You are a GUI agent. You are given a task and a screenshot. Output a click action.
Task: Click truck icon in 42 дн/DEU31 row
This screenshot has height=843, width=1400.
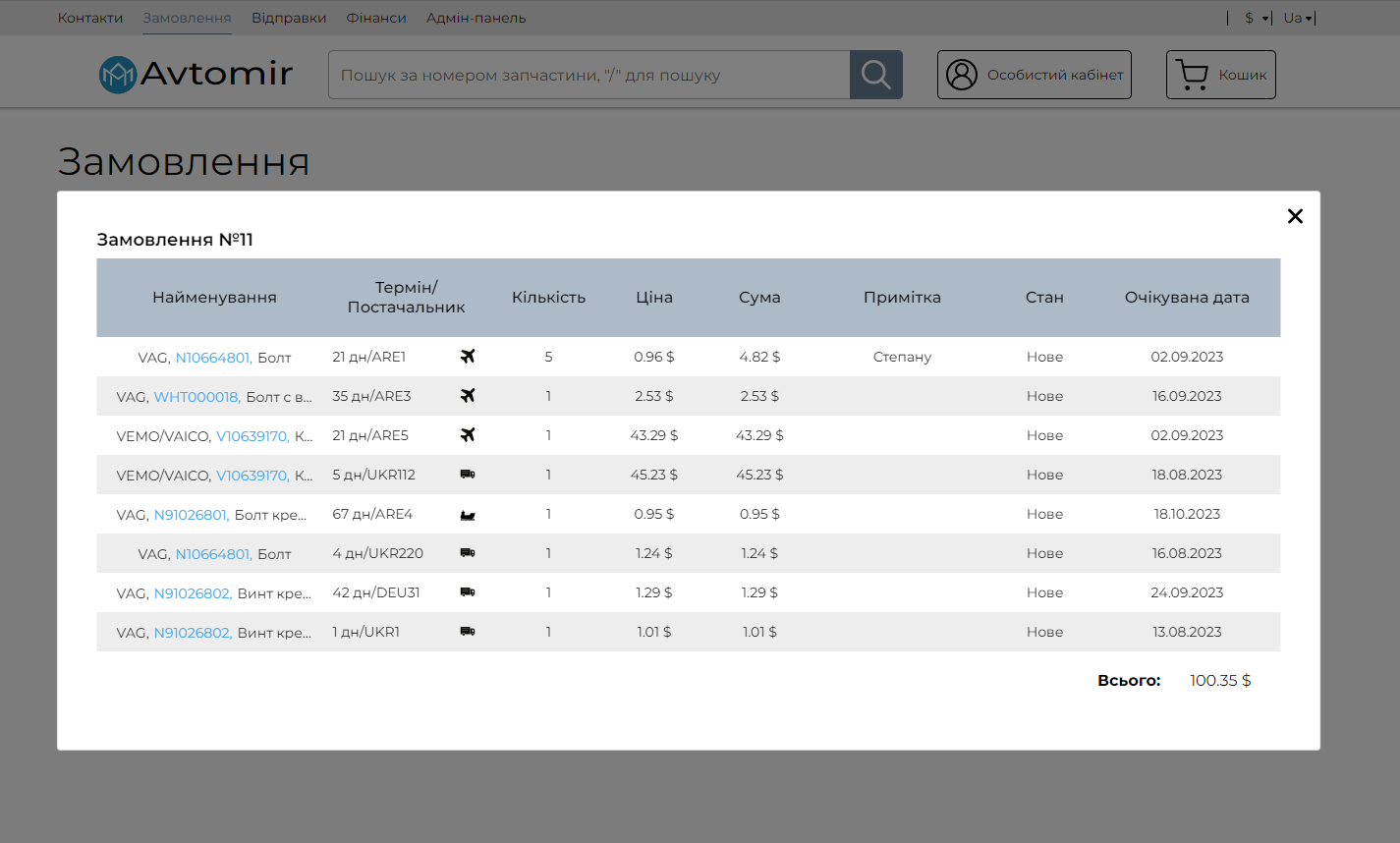click(468, 592)
